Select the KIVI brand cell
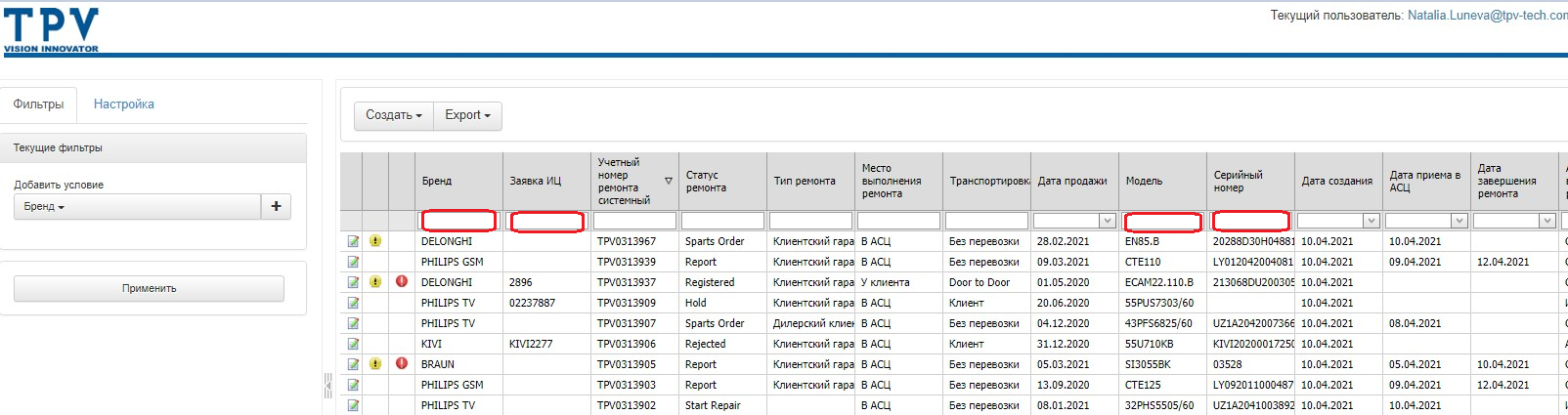The image size is (1568, 415). click(x=458, y=344)
